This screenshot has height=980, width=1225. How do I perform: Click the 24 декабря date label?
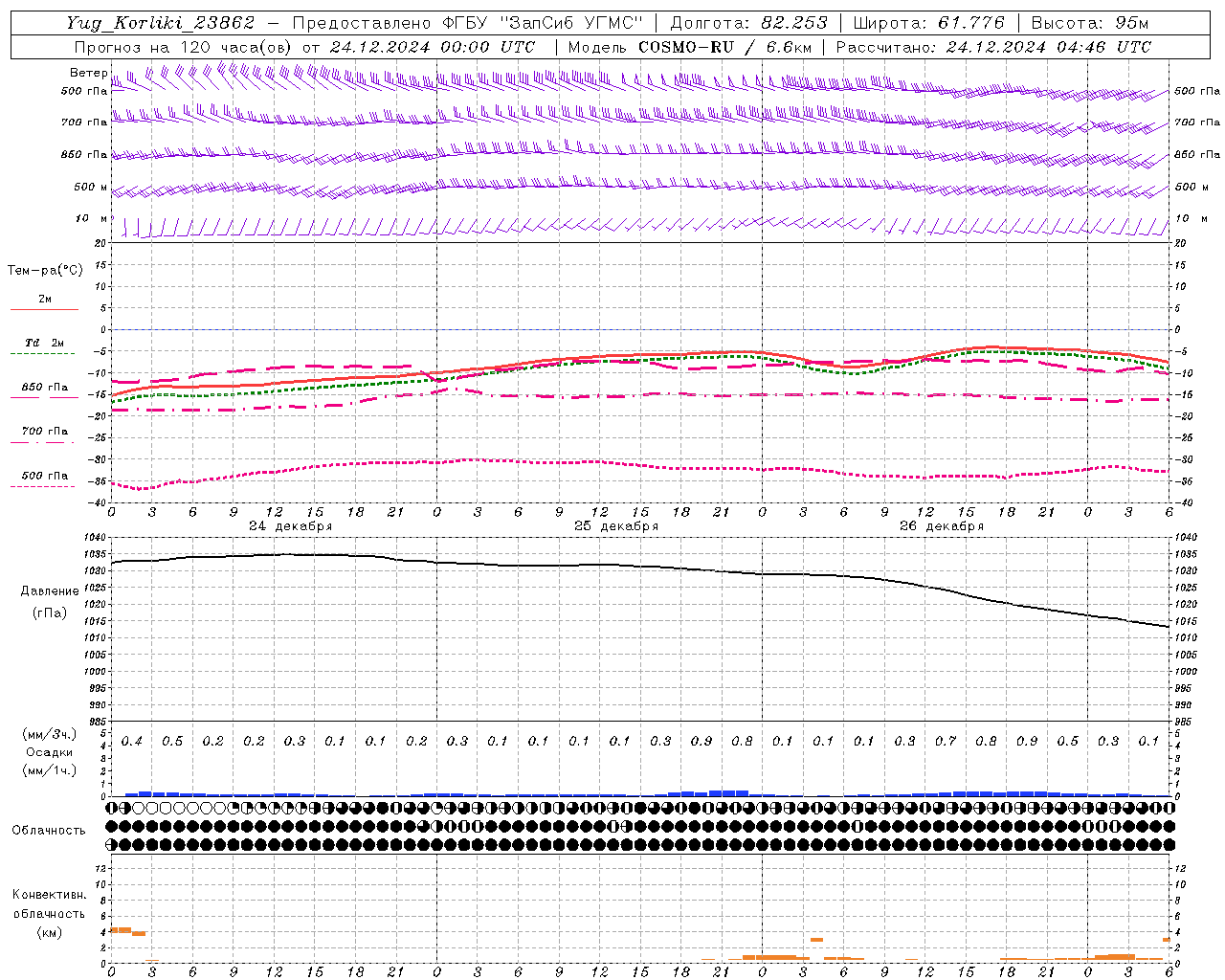pyautogui.click(x=290, y=526)
